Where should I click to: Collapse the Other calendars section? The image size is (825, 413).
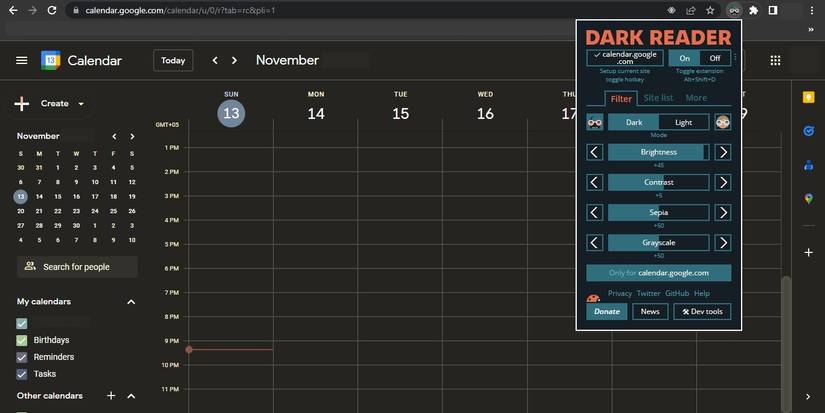[131, 396]
